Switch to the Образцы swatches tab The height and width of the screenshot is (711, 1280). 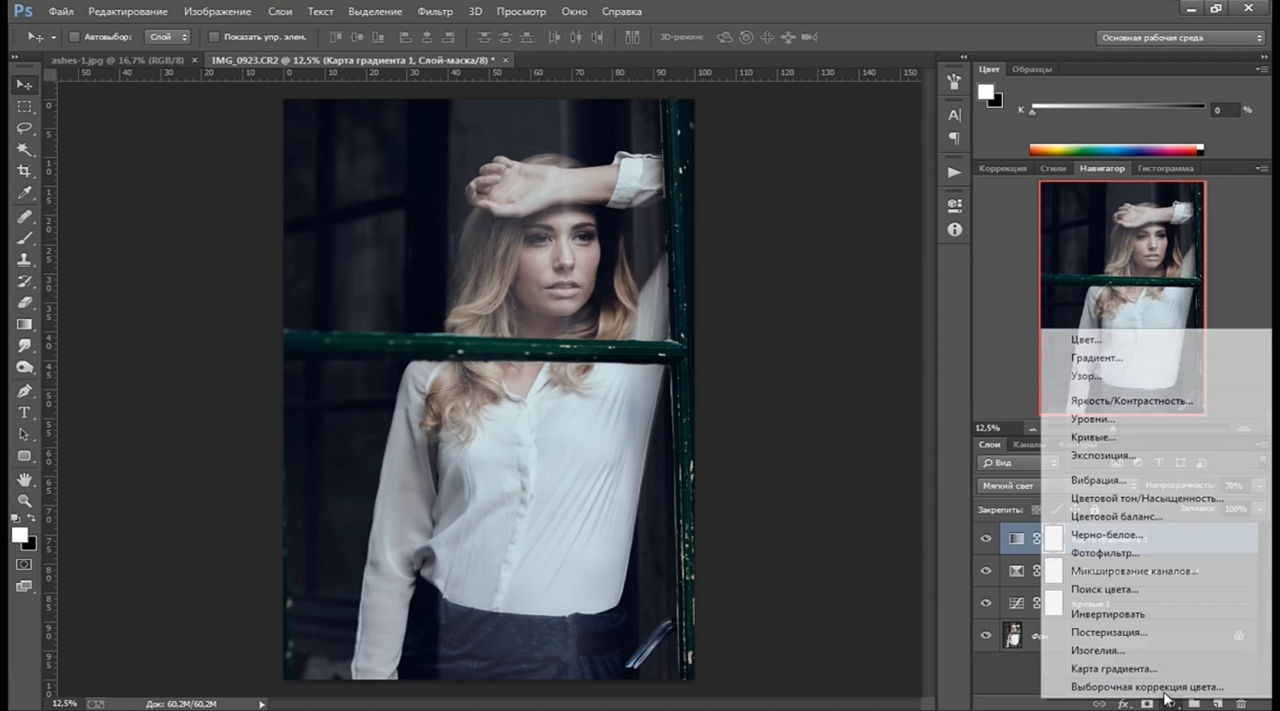coord(1032,69)
